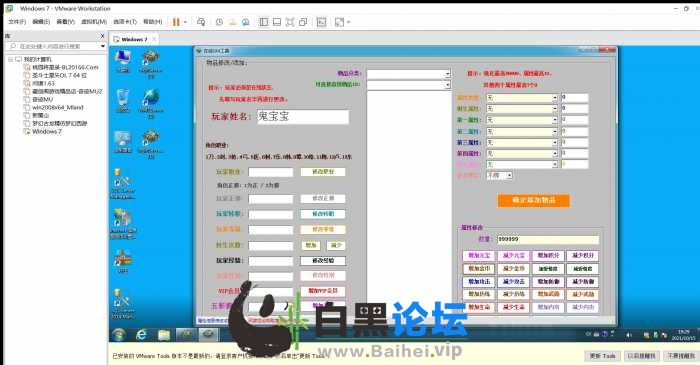Click the send Ctrl+Alt+Del toolbar icon
This screenshot has width=700, height=365.
point(201,22)
